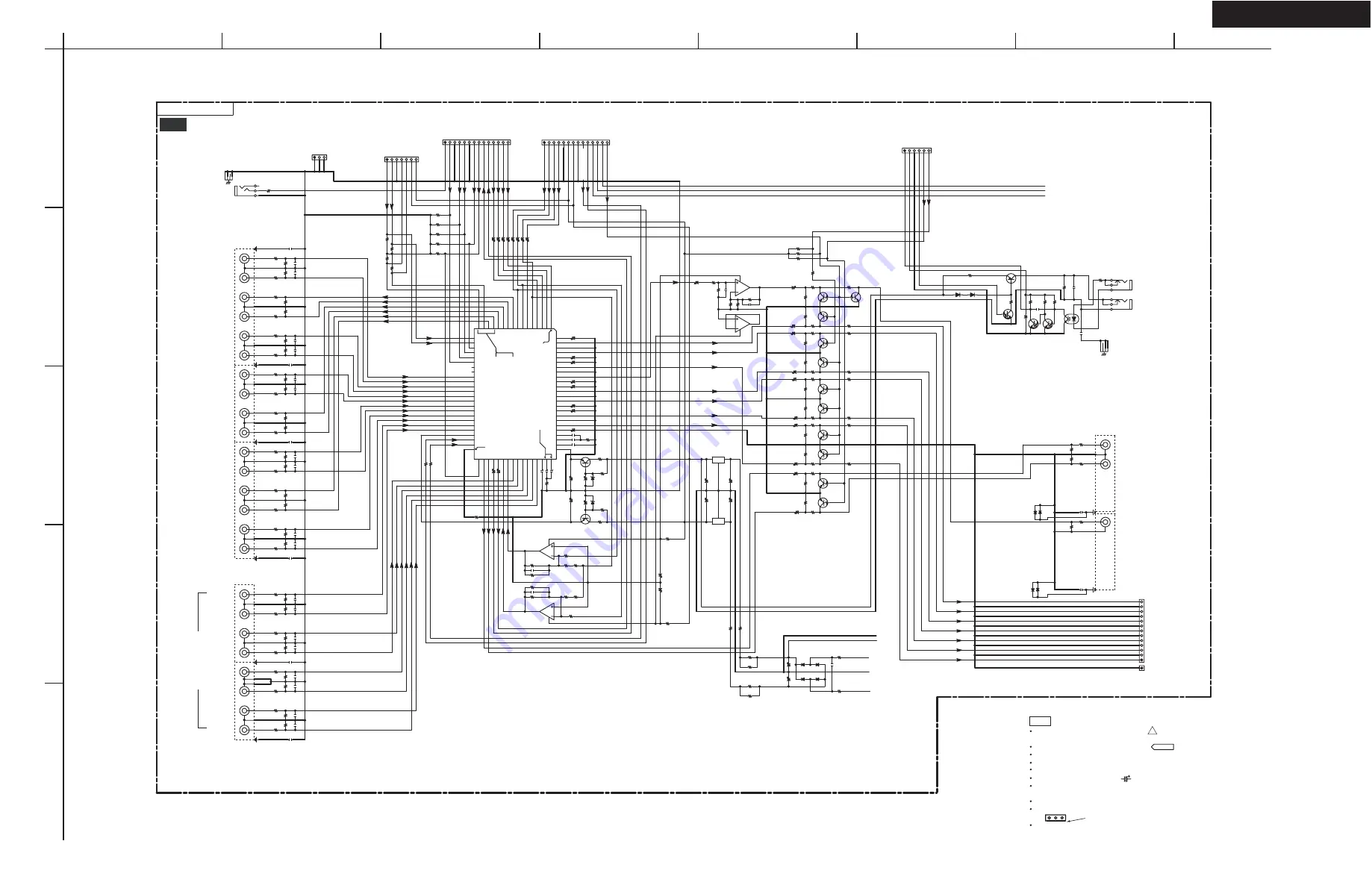Click the empty outlined box heading the legend

(1040, 721)
